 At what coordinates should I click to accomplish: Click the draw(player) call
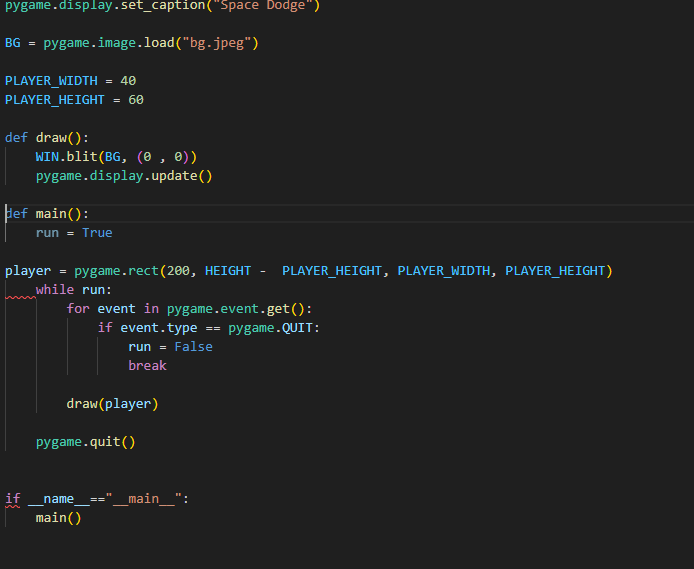[x=112, y=404]
